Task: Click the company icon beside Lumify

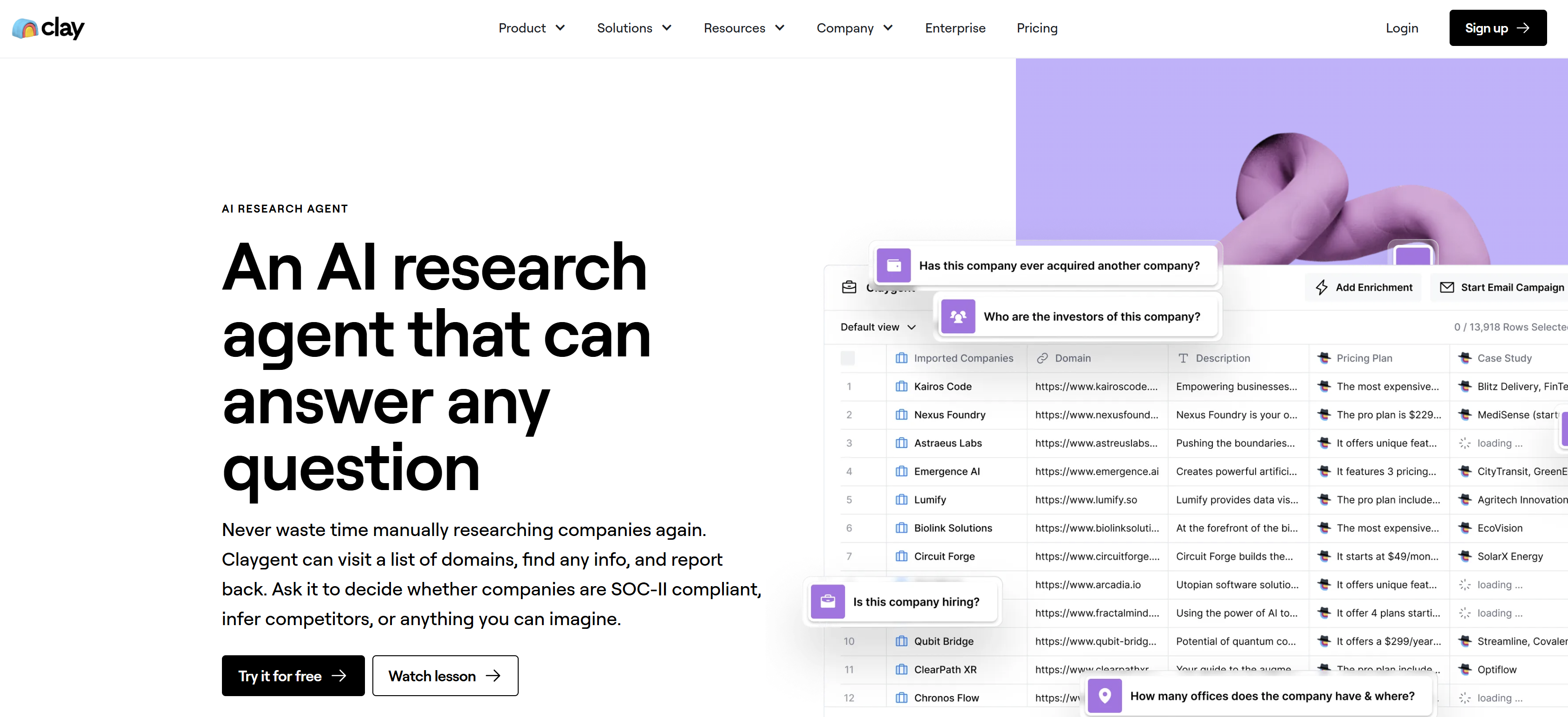Action: pos(901,499)
